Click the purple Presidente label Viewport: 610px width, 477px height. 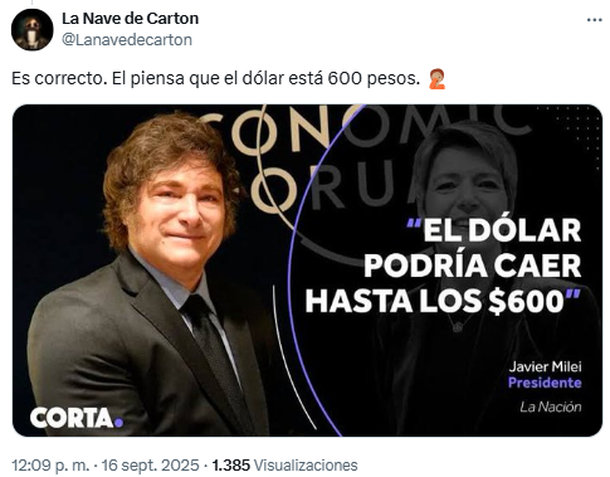coord(545,383)
